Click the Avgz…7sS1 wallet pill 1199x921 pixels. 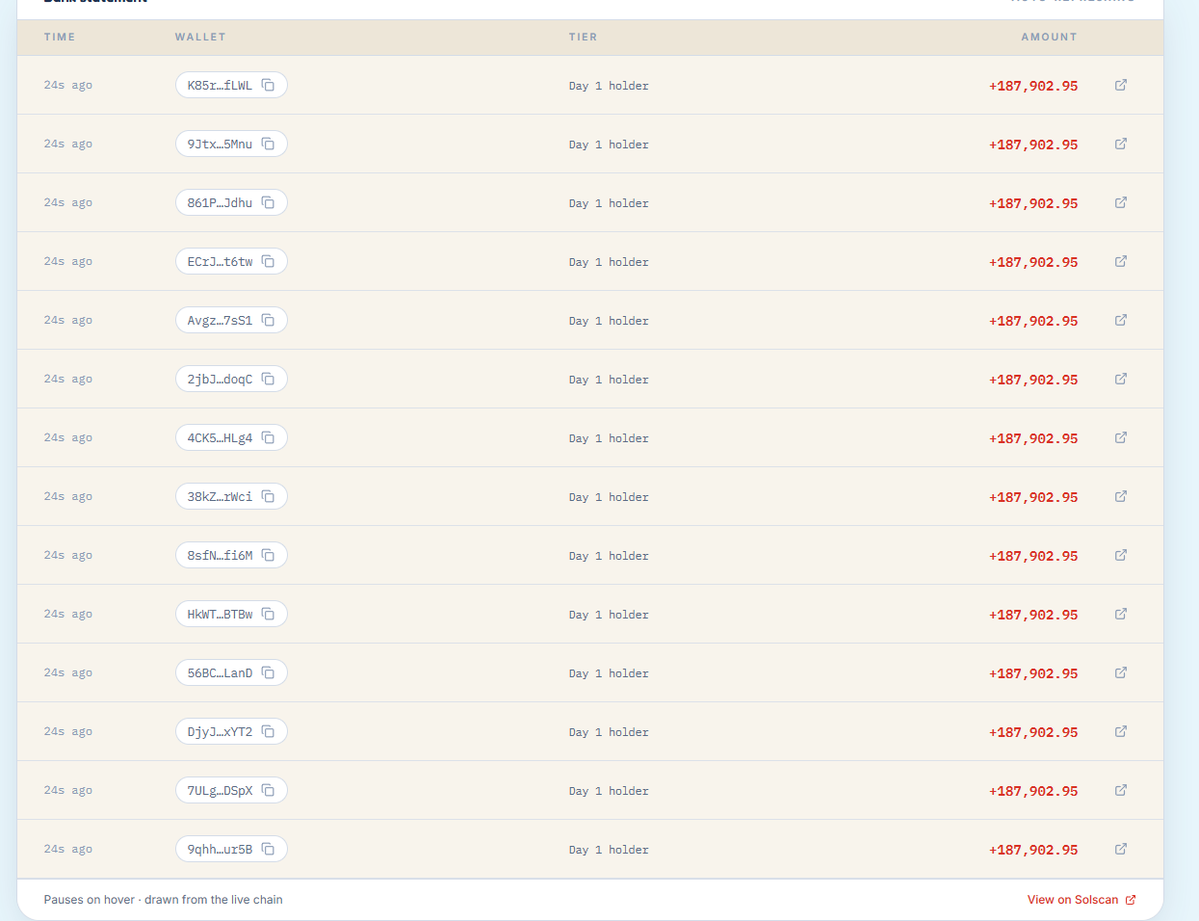(231, 320)
